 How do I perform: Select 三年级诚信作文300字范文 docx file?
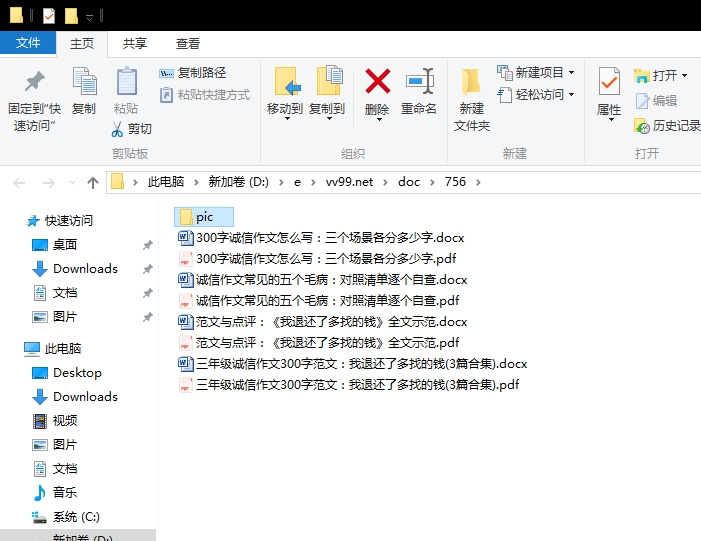coord(352,363)
